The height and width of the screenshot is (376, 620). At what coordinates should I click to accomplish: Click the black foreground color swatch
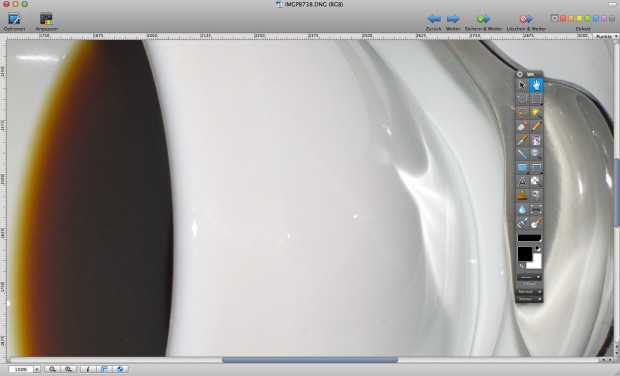(x=525, y=253)
